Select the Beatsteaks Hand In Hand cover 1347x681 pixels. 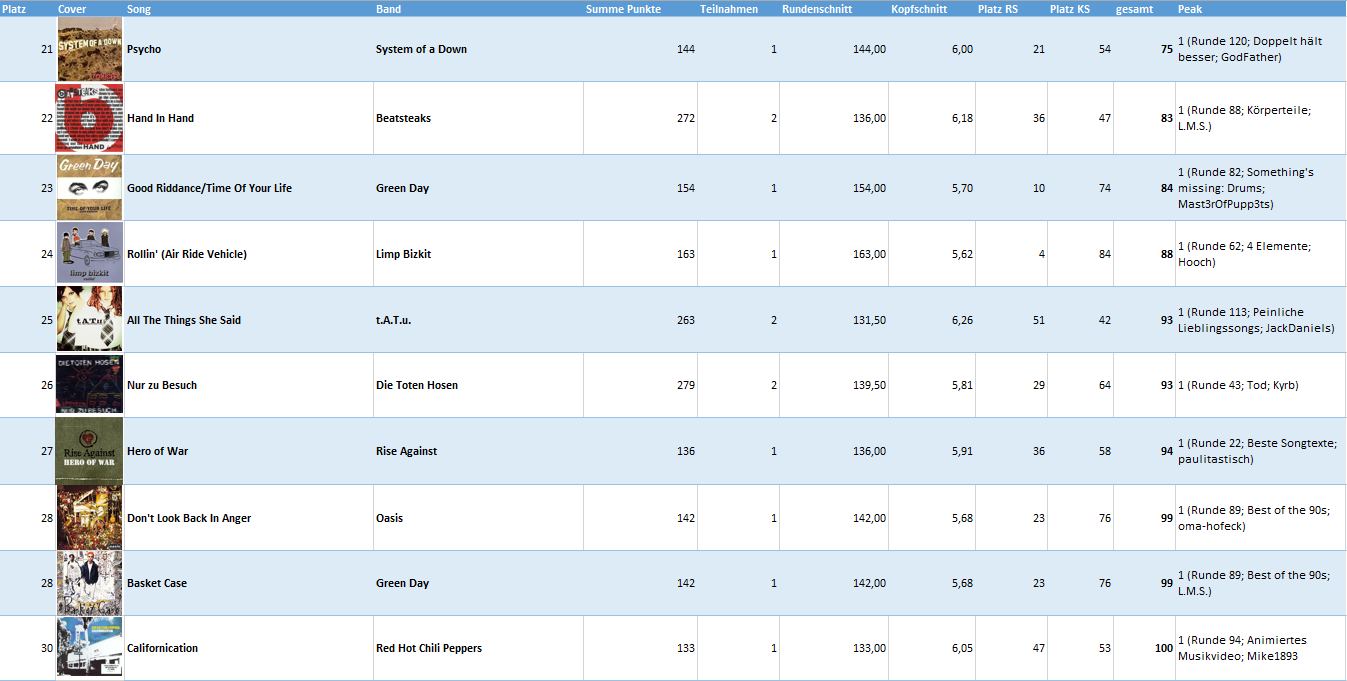[90, 118]
